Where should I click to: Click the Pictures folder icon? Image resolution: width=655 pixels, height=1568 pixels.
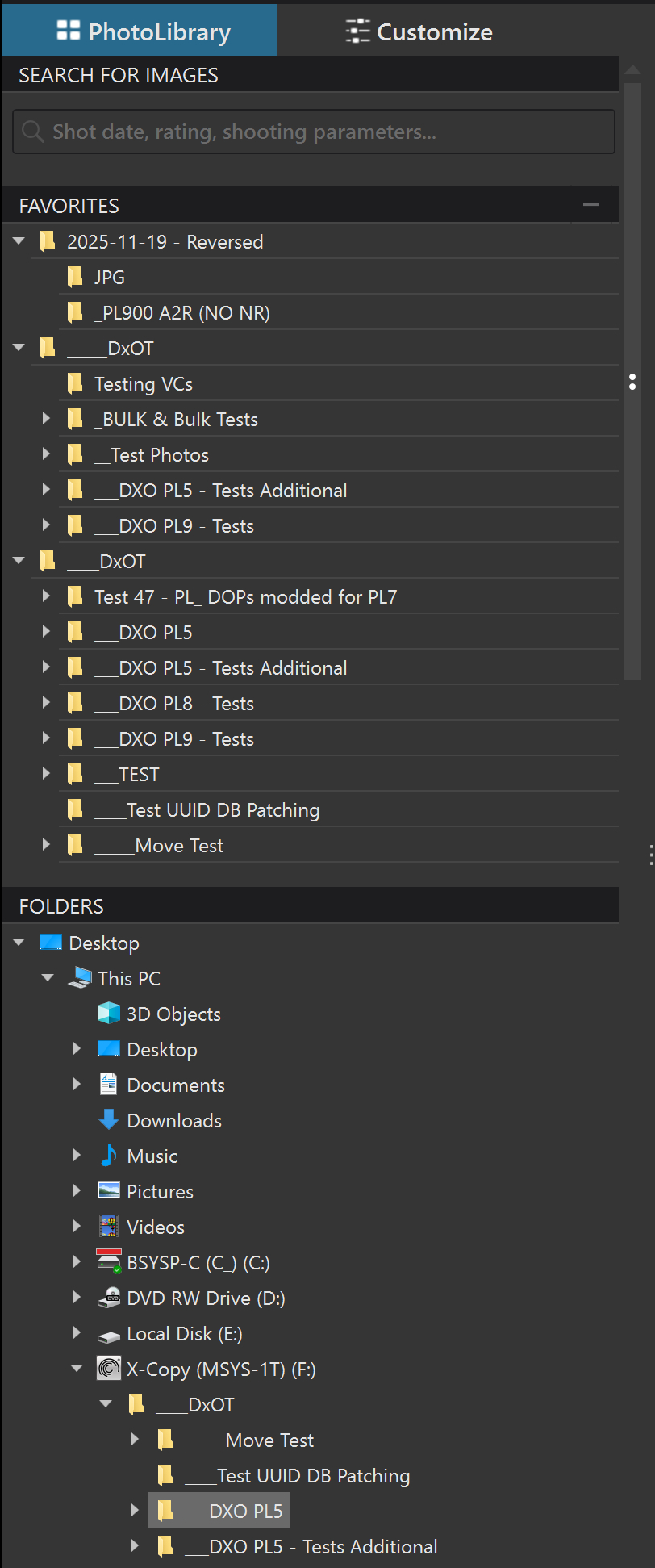coord(109,1191)
